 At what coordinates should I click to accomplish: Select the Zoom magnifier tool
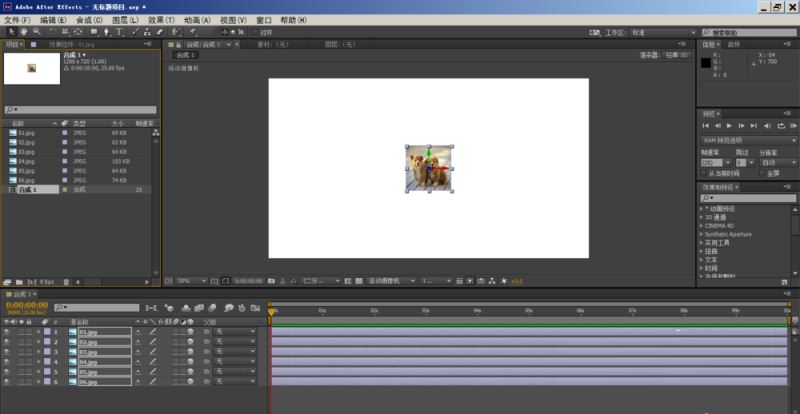(x=36, y=32)
